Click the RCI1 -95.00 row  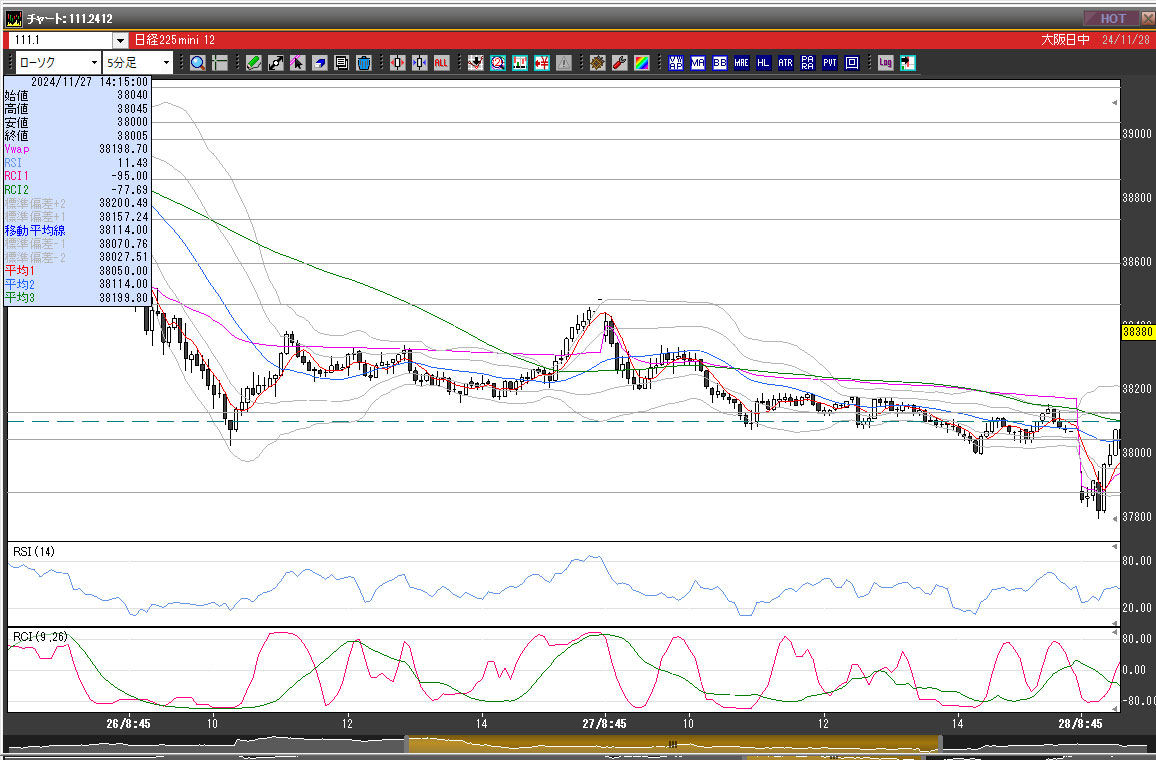tap(76, 176)
